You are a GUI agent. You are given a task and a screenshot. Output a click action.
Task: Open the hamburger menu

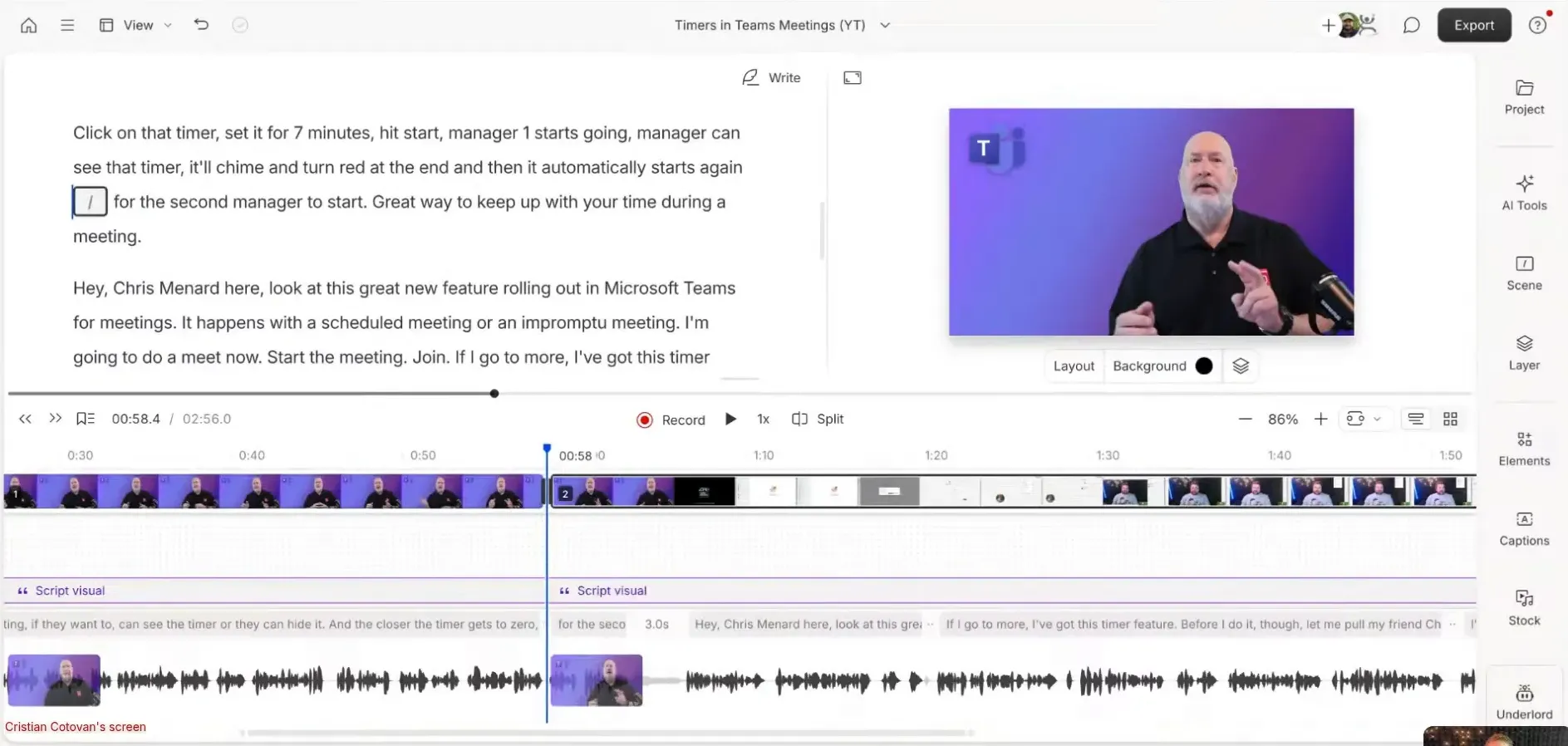[x=67, y=25]
